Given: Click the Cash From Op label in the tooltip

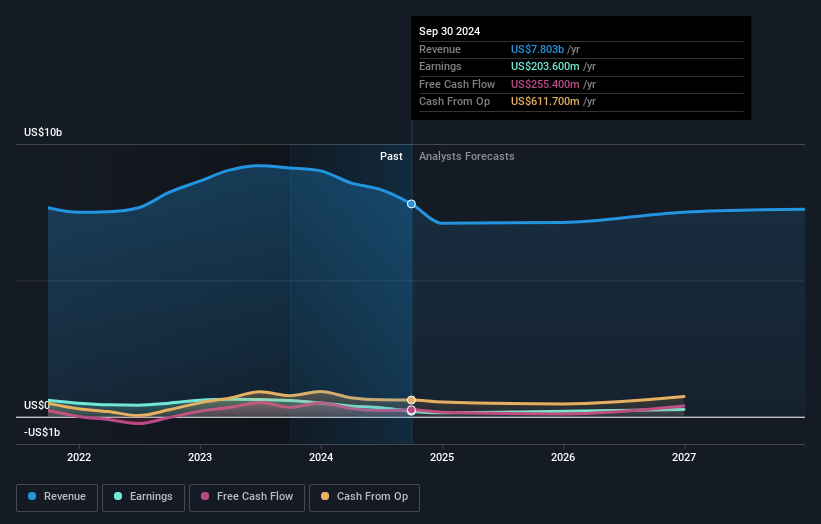Looking at the screenshot, I should [x=454, y=102].
